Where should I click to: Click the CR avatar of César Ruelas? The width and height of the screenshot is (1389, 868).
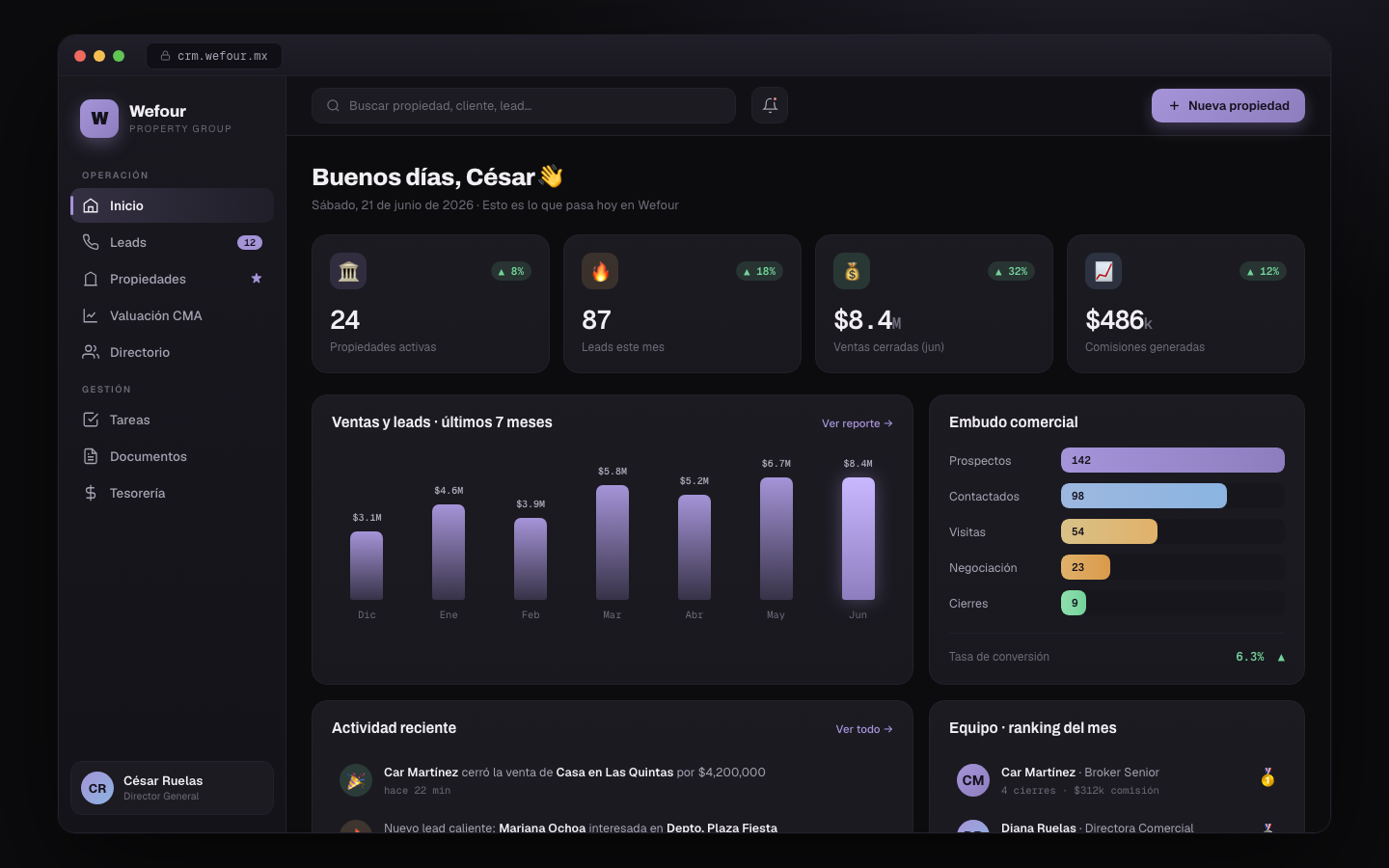pos(97,788)
